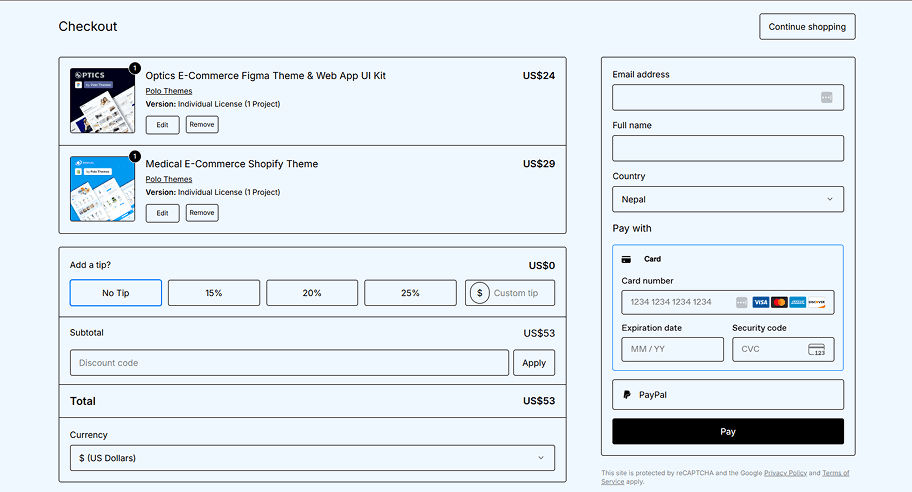The image size is (912, 492).
Task: Focus the Custom tip amount field
Action: [510, 293]
